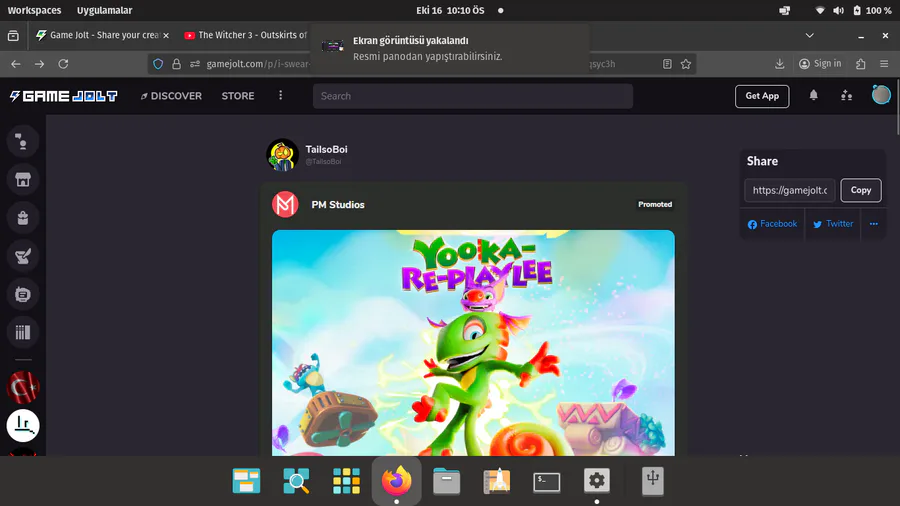Viewport: 900px width, 506px height.
Task: Open screenshot captured notification
Action: tap(450, 48)
